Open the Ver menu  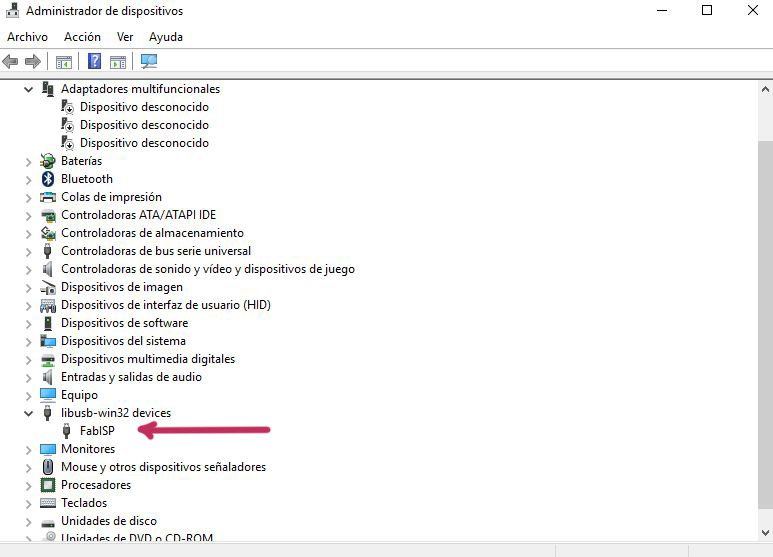(x=125, y=37)
